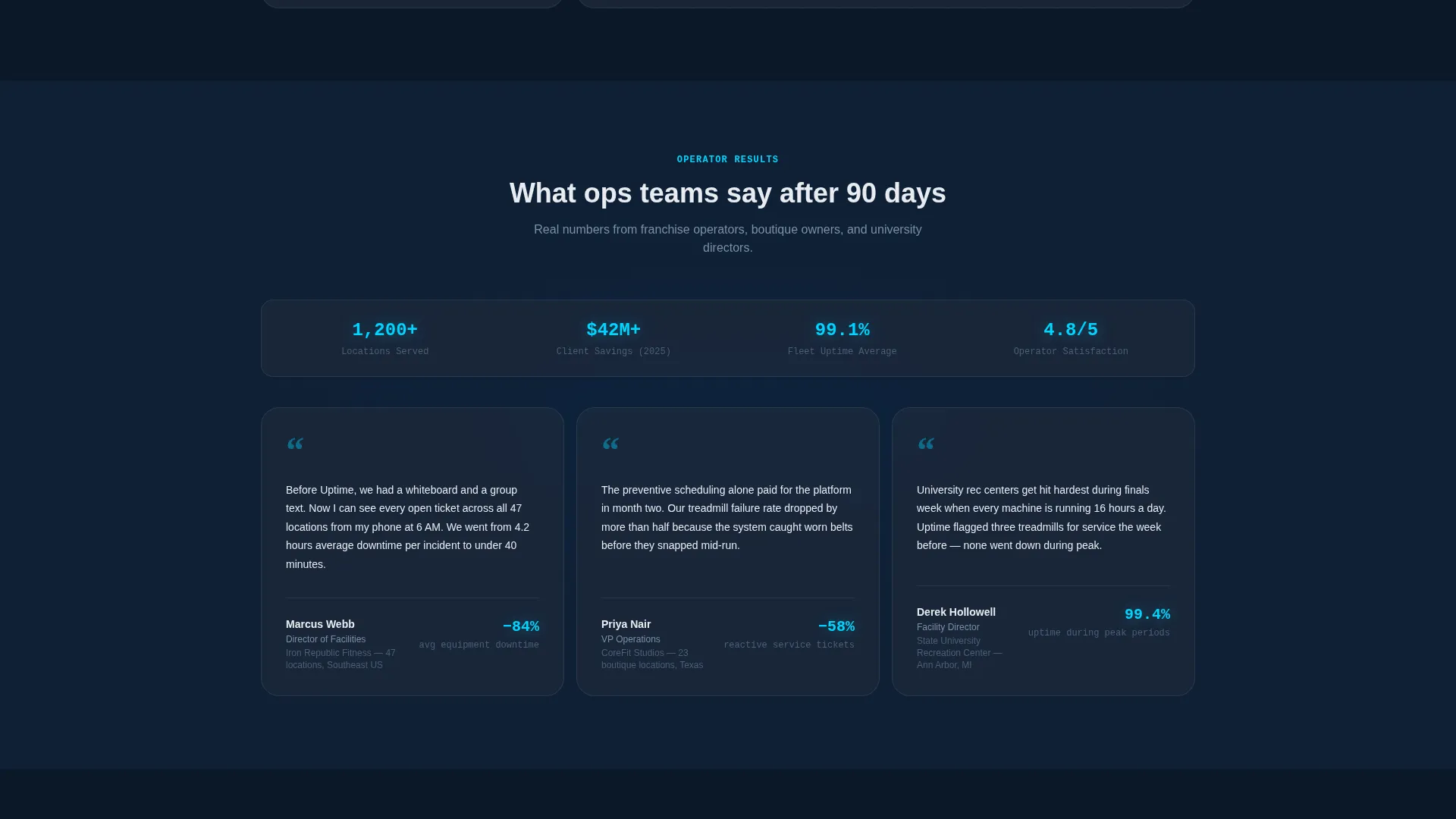Screen dimensions: 1456x819
Task: Click the quote mark icon in Marcus Webb's card
Action: [x=295, y=444]
